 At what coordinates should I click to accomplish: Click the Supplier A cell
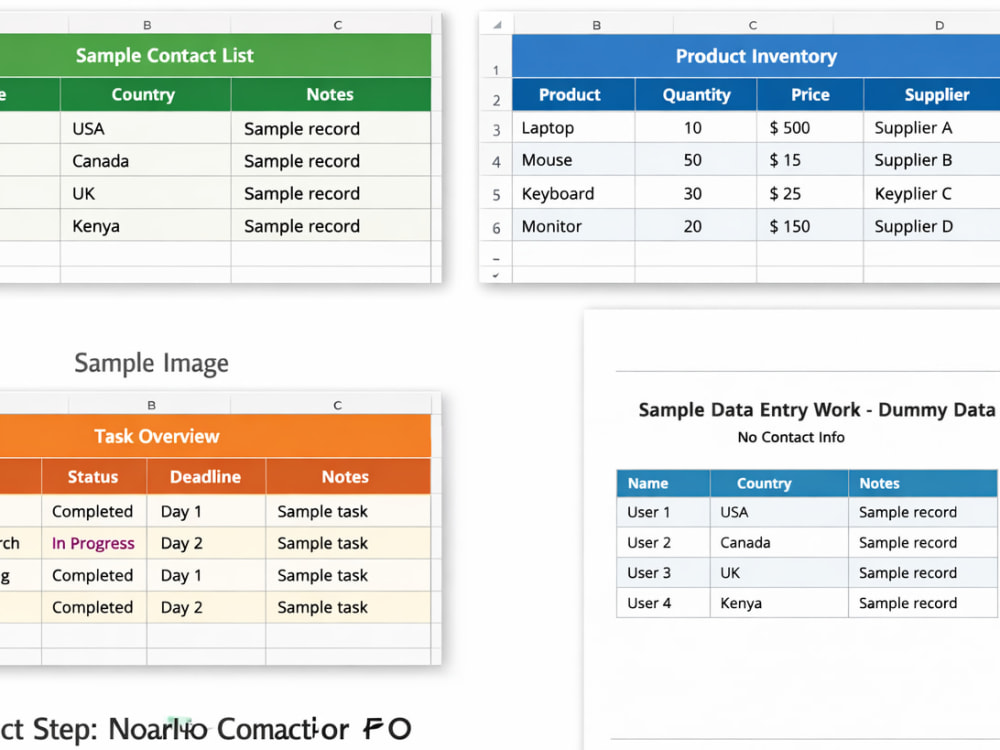932,128
